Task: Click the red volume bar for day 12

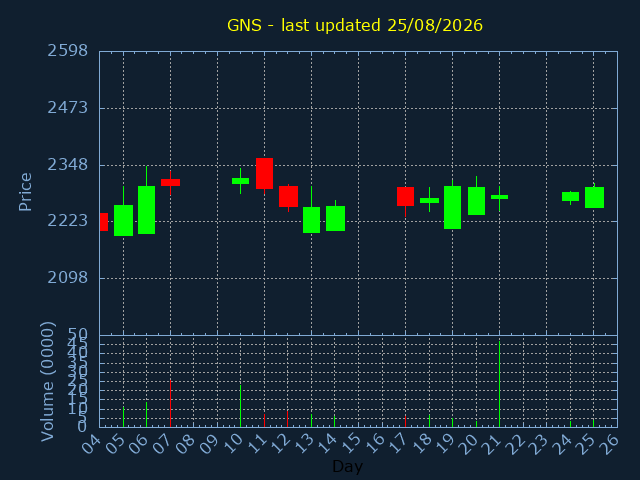Action: tap(287, 419)
